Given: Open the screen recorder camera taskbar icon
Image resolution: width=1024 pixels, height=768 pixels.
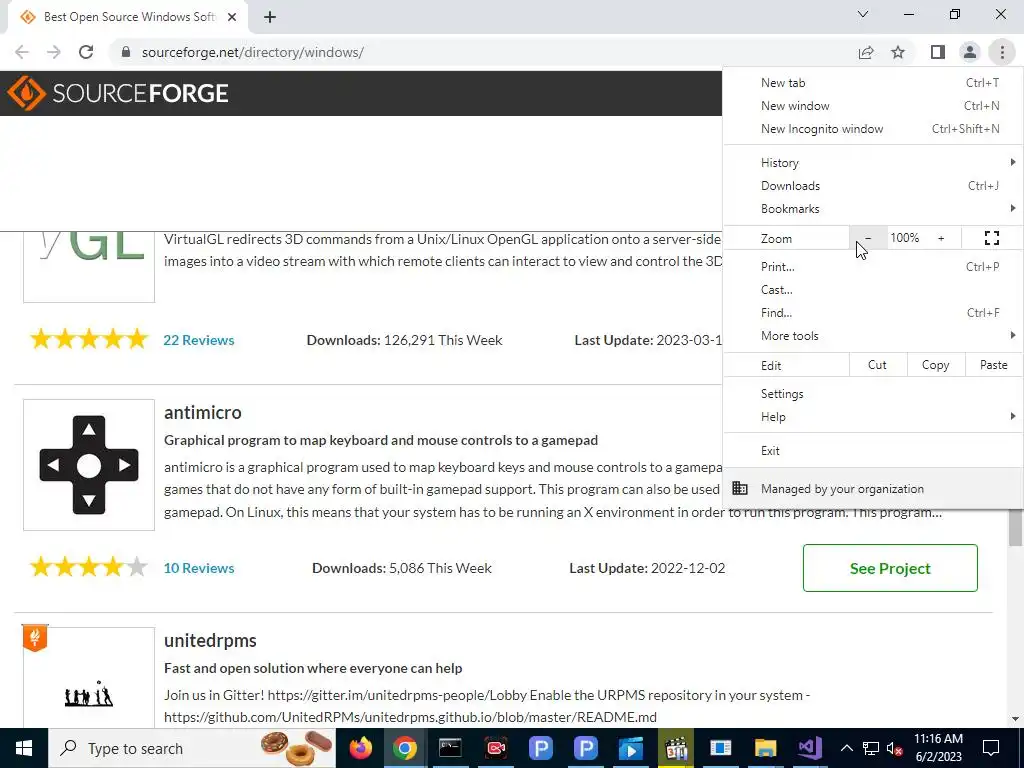Looking at the screenshot, I should pos(496,748).
